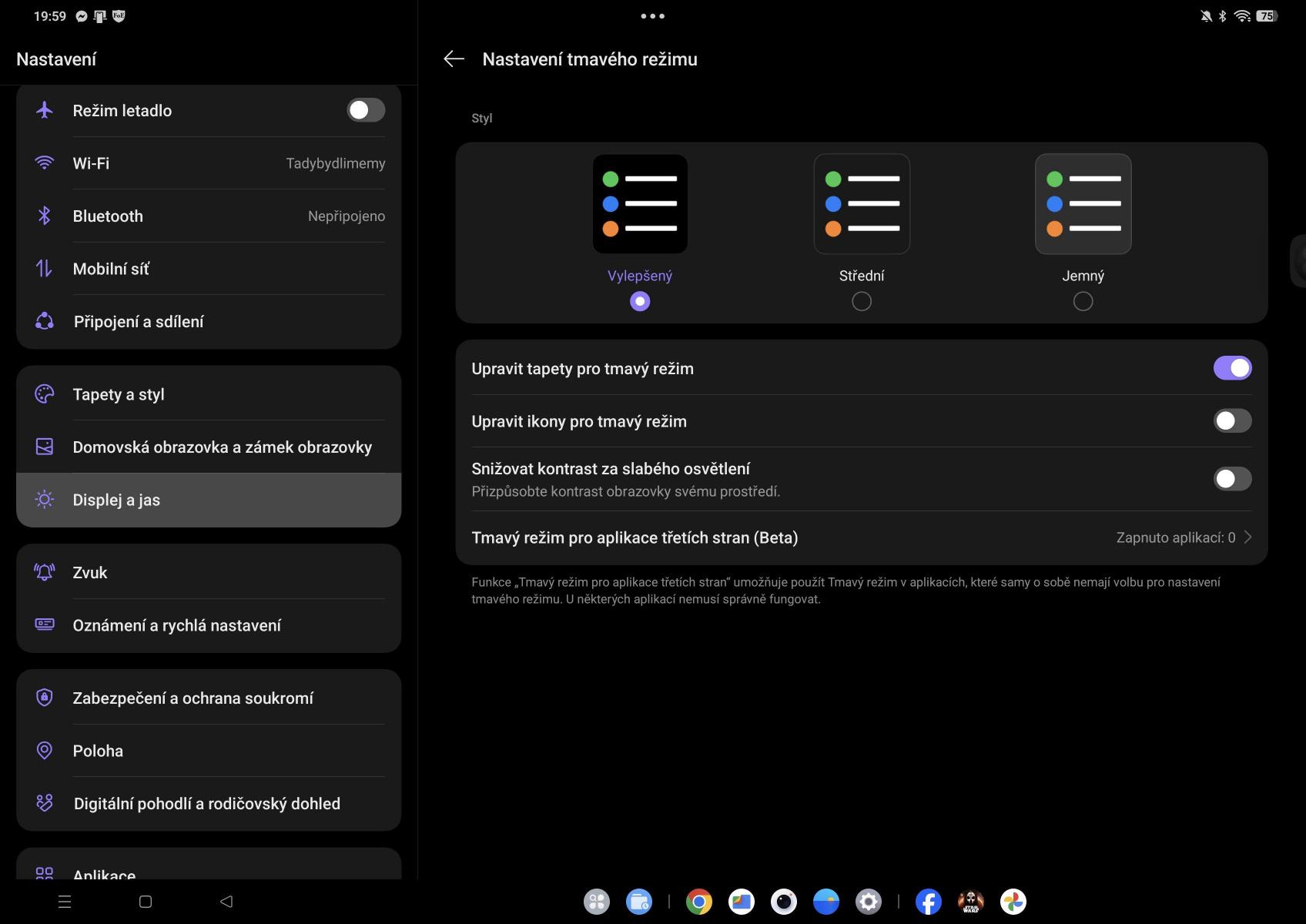1306x924 pixels.
Task: Select the Střední style radio button
Action: (x=862, y=301)
